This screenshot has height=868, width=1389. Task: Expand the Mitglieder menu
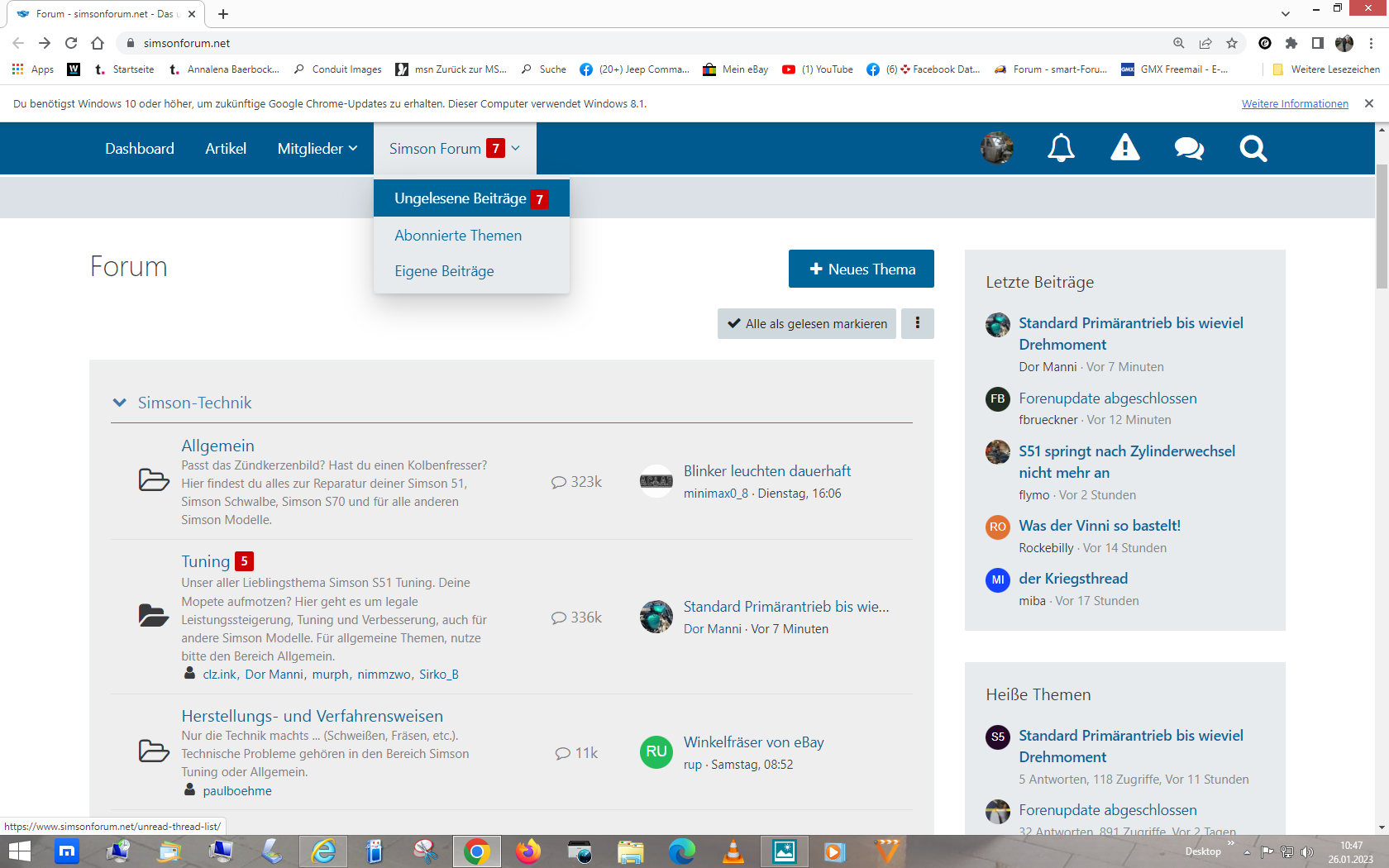[x=317, y=149]
